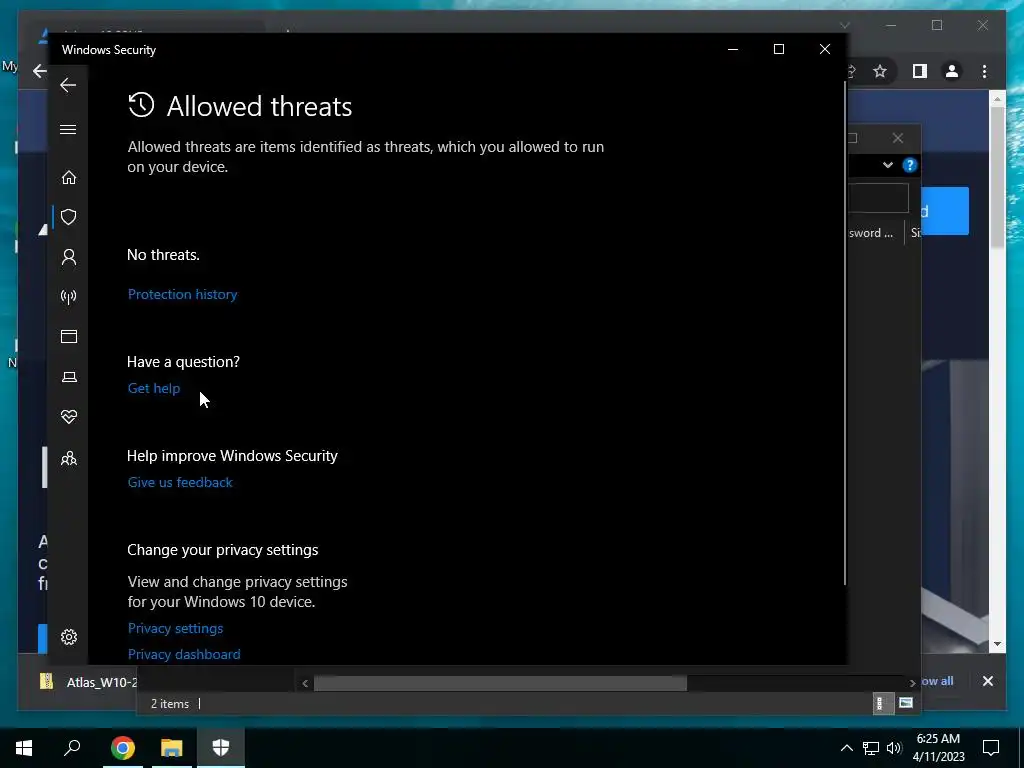Click the File Explorer horizontal scrollbar

[x=500, y=683]
